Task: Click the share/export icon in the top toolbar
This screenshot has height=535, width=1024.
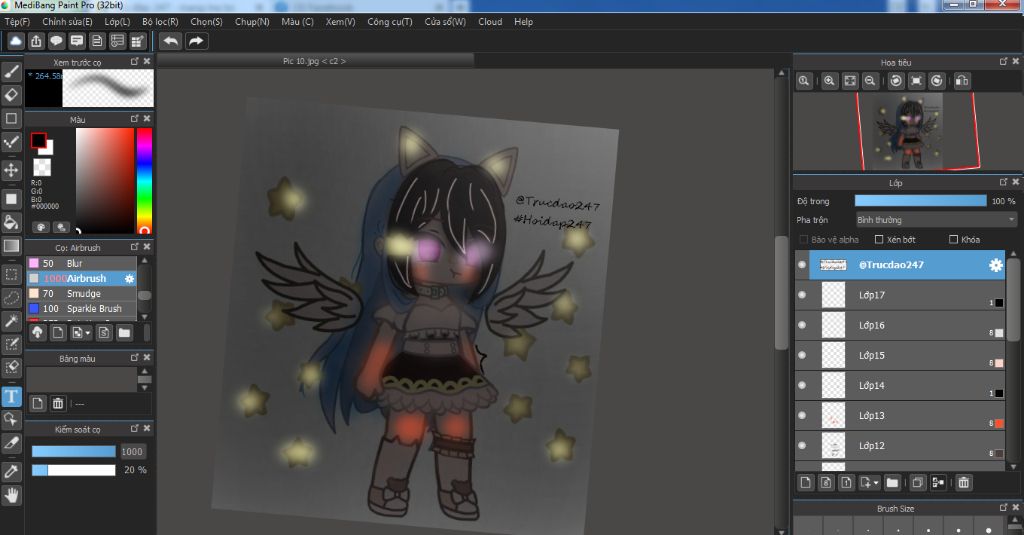Action: [x=36, y=41]
